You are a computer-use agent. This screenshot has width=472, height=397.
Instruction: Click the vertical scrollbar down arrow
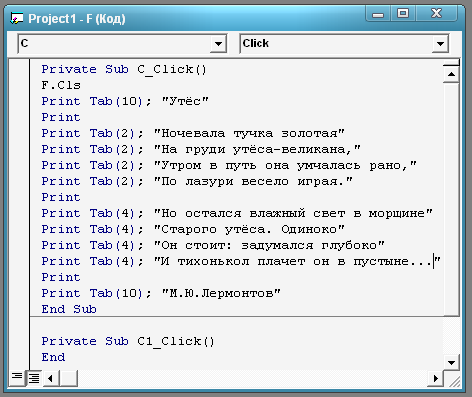pyautogui.click(x=451, y=362)
